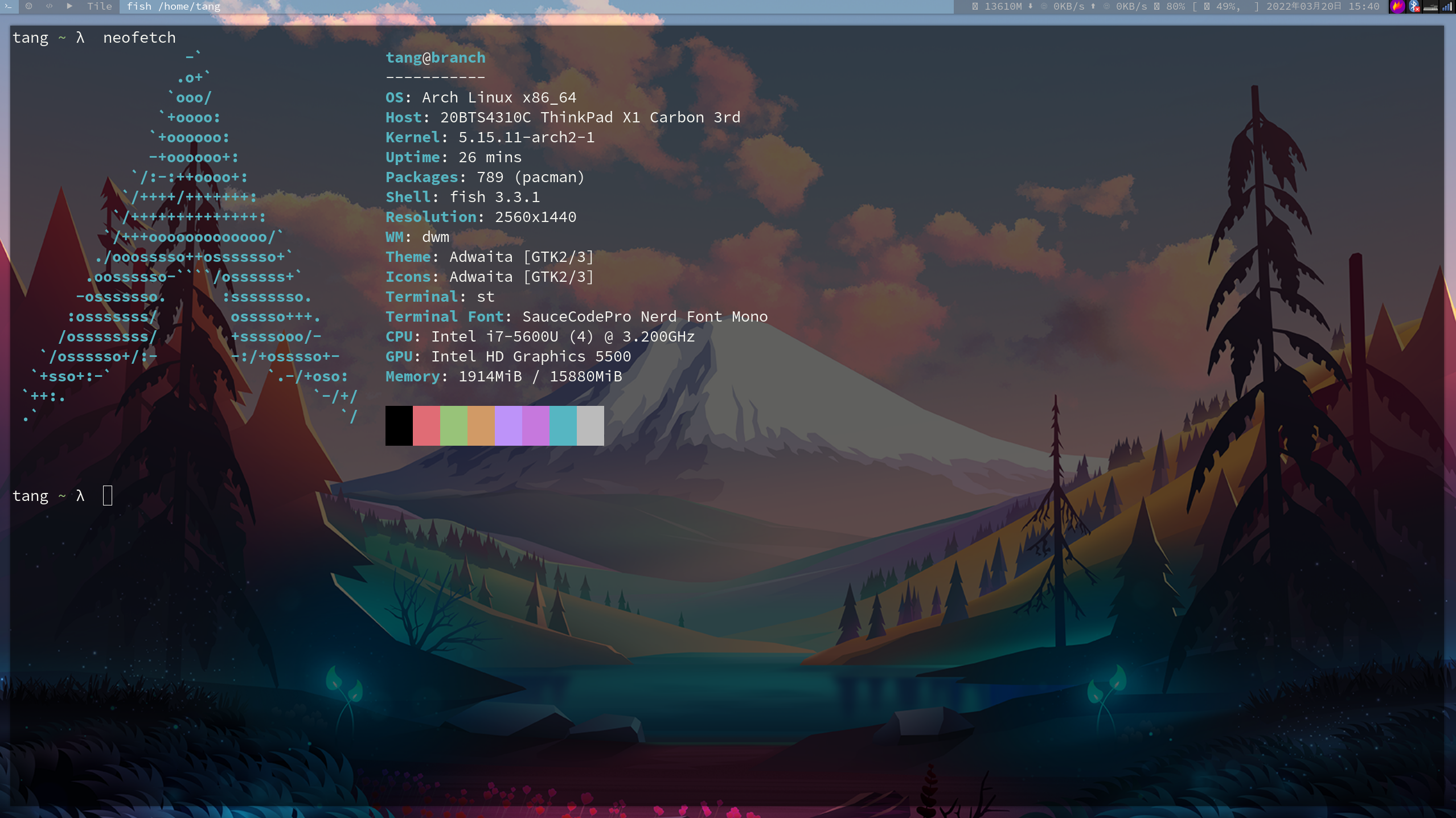This screenshot has width=1456, height=818.
Task: Click the terminal cursor at the prompt
Action: pyautogui.click(x=108, y=496)
